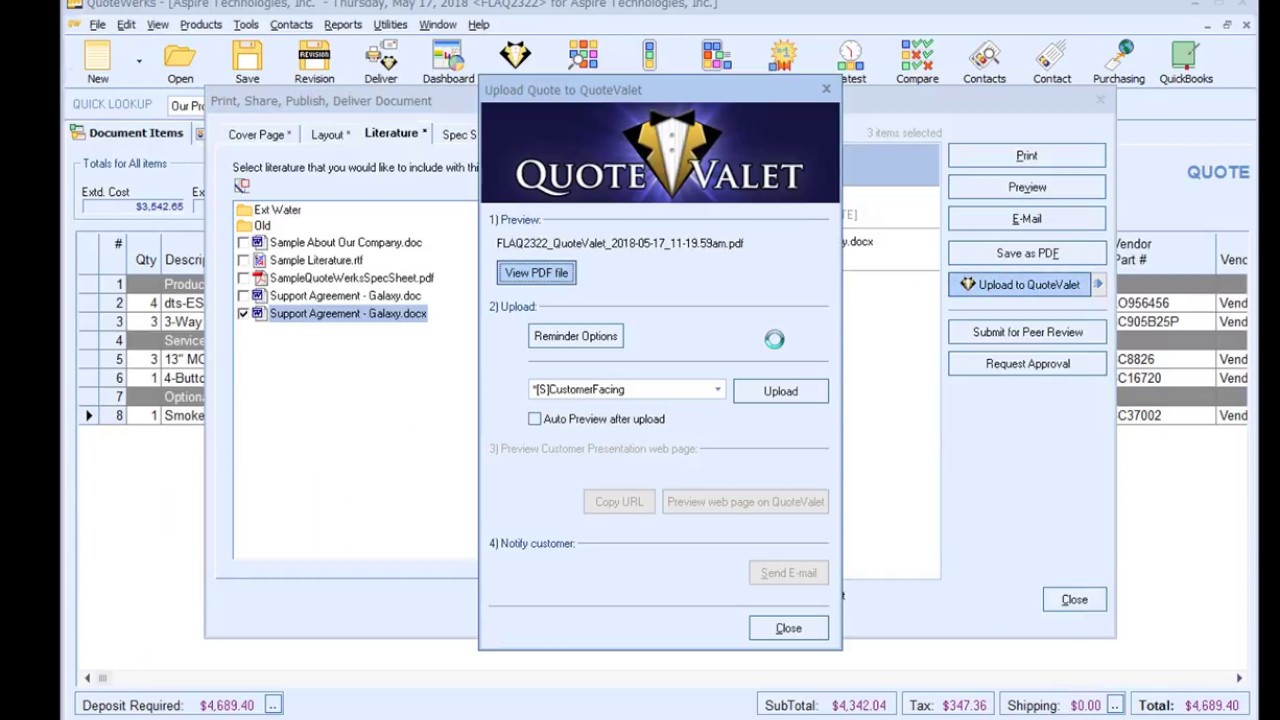This screenshot has width=1280, height=720.
Task: Select the Support Agreement - Galaxy.docx file name
Action: click(348, 314)
